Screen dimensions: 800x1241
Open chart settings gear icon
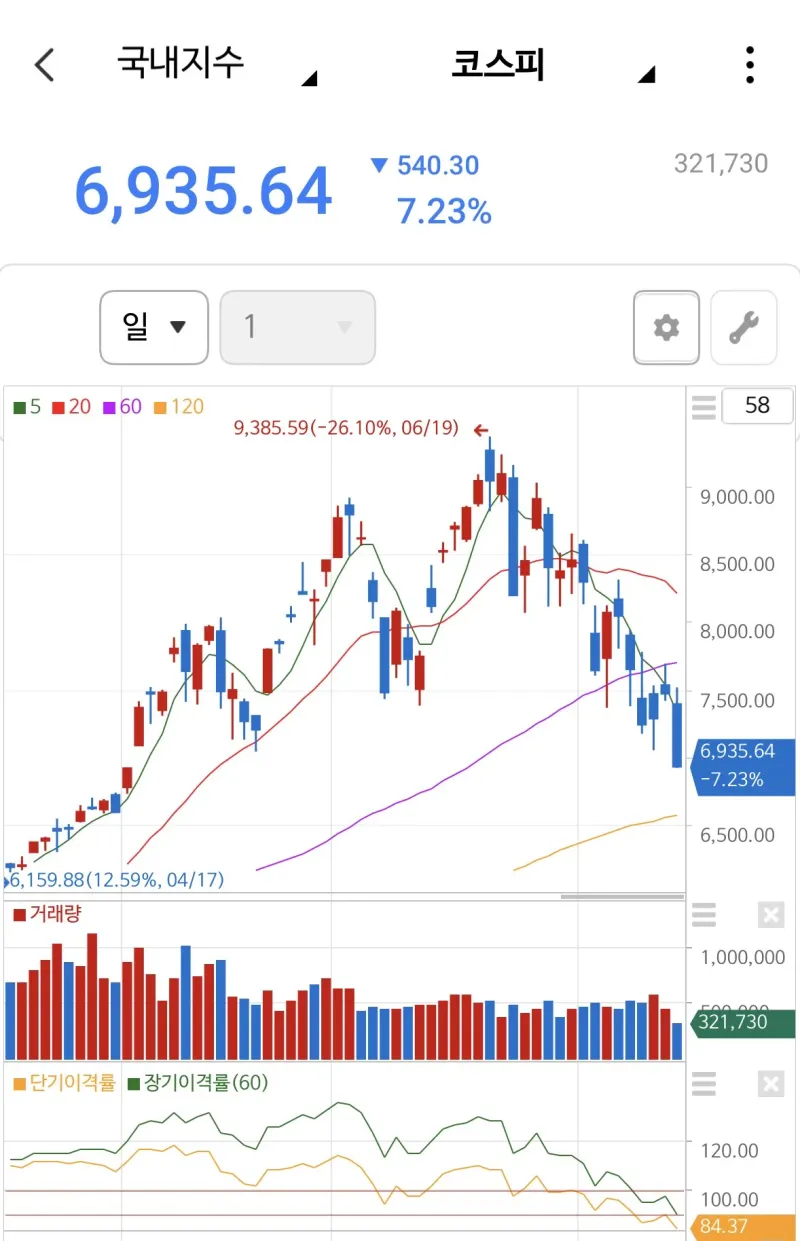666,327
